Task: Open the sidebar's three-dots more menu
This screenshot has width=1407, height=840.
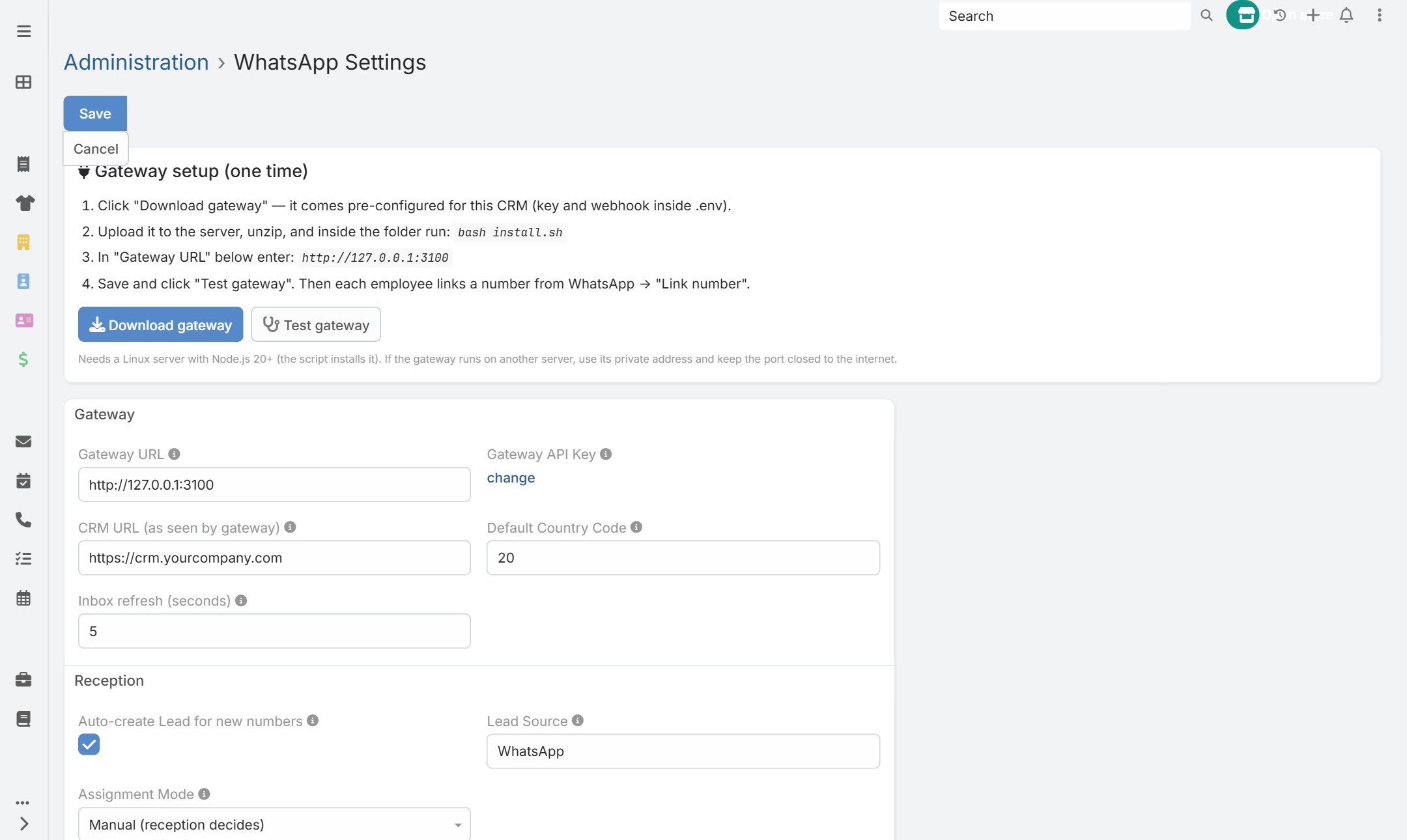Action: point(23,803)
